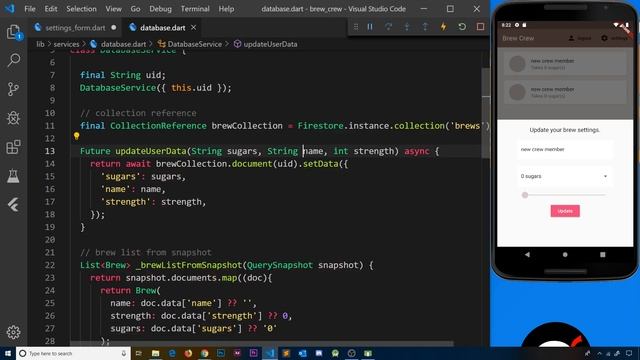The height and width of the screenshot is (360, 640).
Task: Open the Search view in activity bar
Action: point(13,60)
